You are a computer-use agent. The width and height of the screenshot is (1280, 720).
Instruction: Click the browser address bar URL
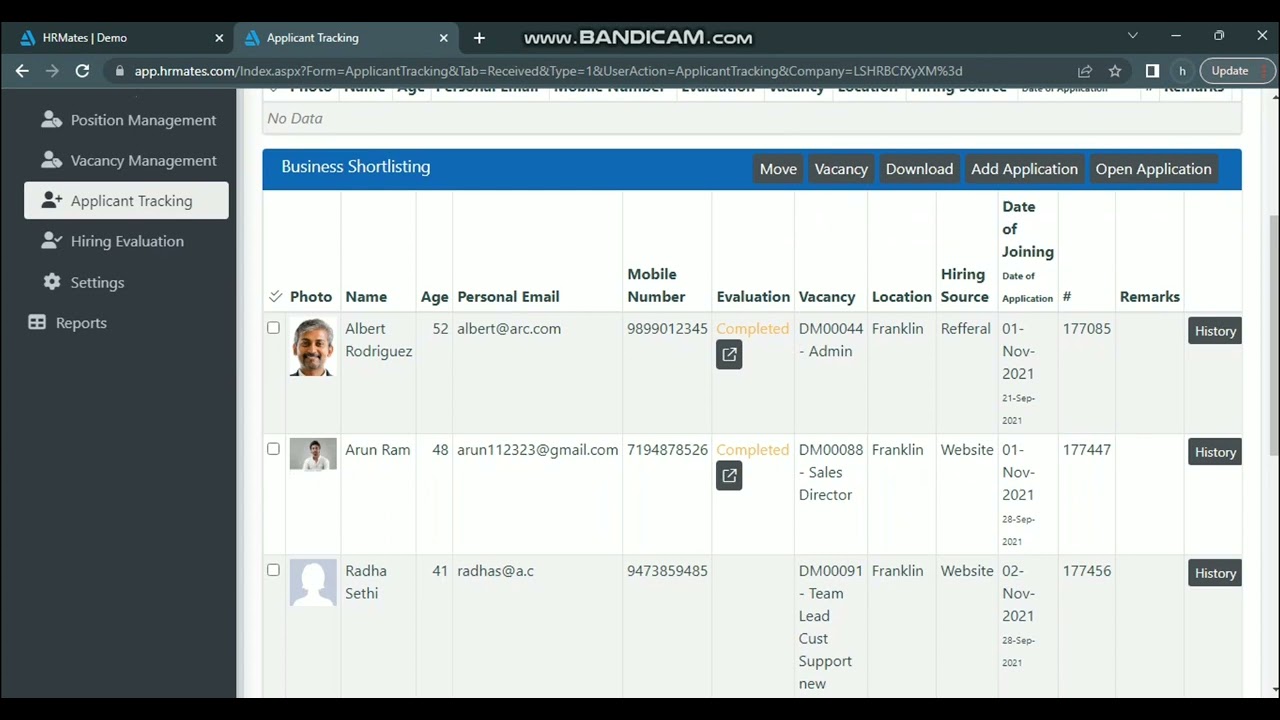click(x=548, y=71)
